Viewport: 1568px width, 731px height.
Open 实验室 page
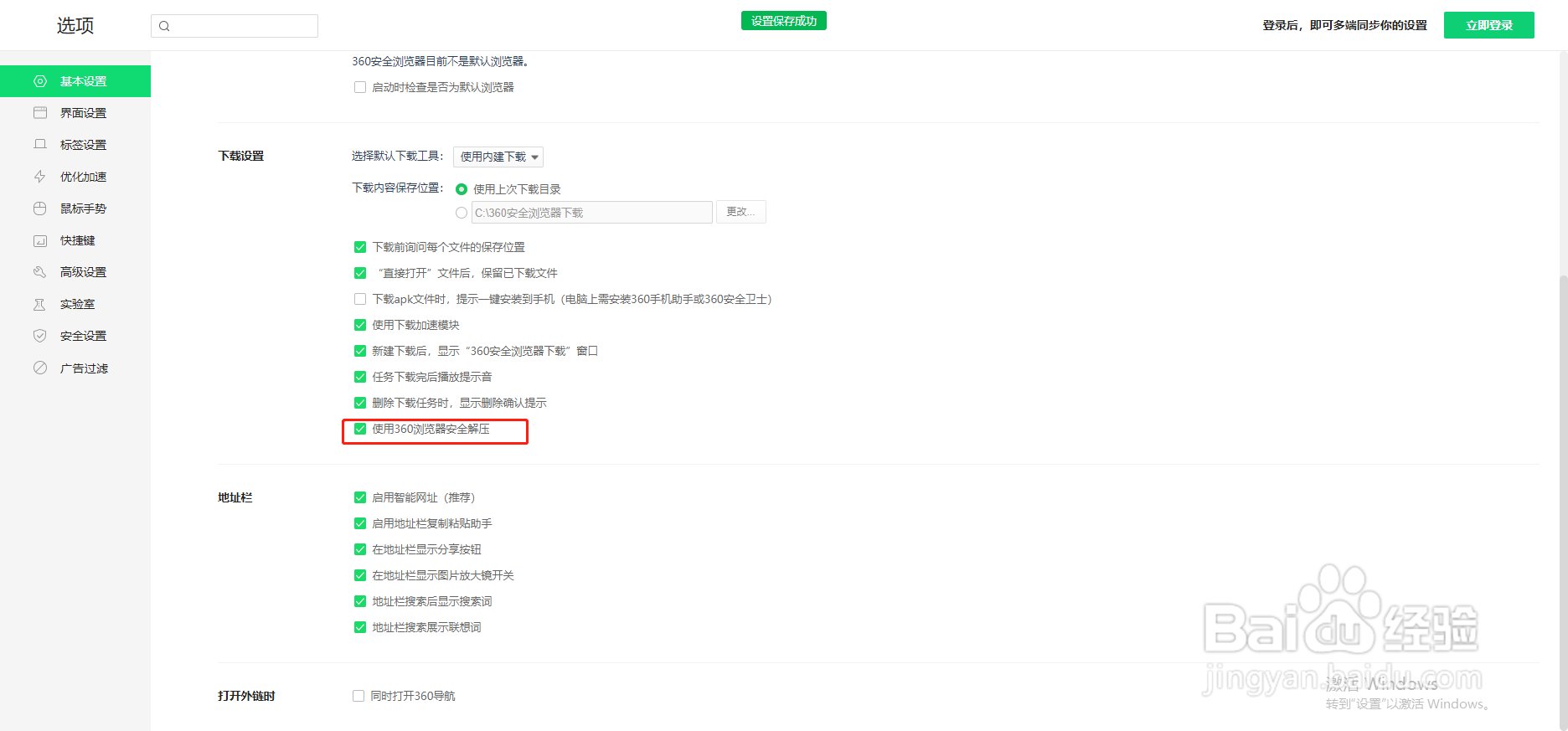coord(75,304)
